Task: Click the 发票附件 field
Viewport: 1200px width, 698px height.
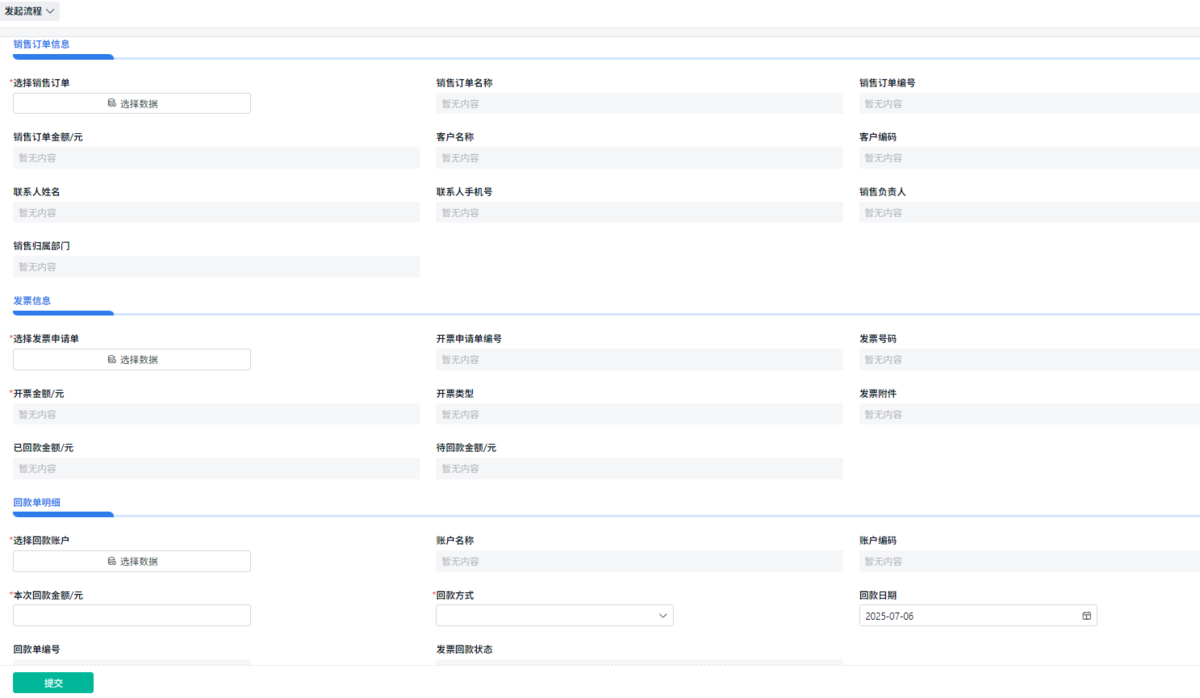Action: pos(1030,414)
